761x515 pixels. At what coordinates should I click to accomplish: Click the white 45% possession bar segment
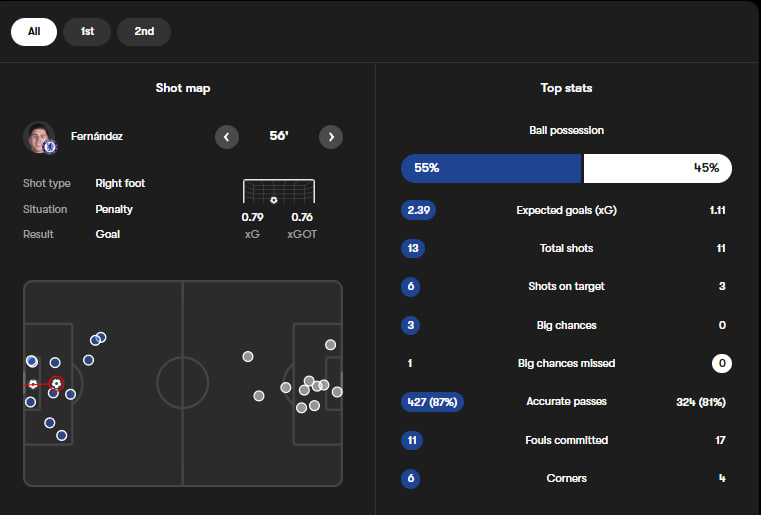(x=657, y=168)
